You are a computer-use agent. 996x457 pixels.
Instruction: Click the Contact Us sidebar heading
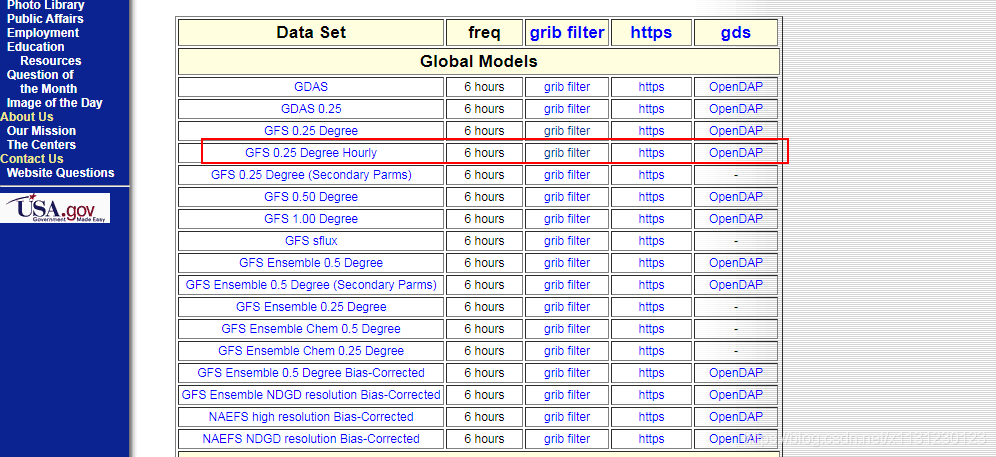coord(32,159)
